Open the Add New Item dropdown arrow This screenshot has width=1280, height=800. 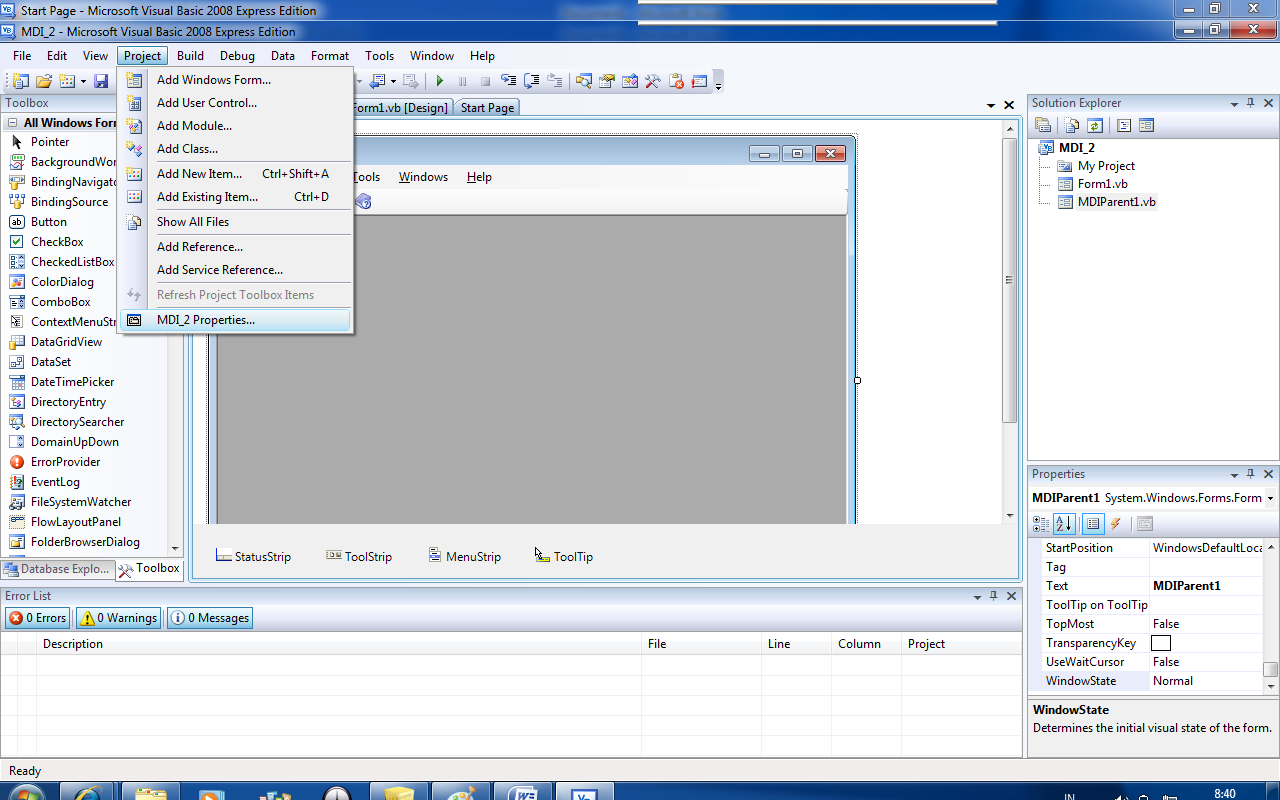[83, 81]
